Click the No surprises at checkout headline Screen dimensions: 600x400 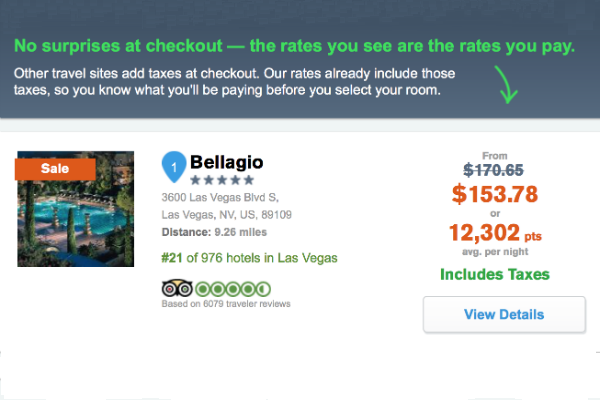pyautogui.click(x=294, y=46)
